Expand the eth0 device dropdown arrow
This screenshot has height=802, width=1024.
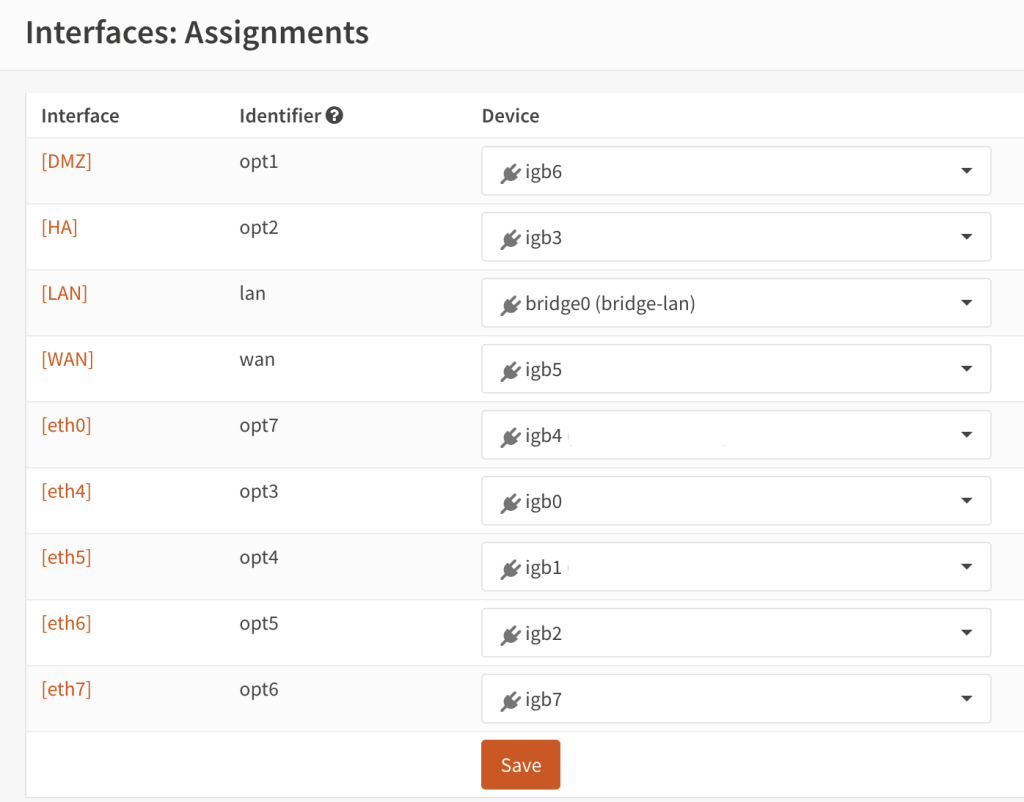click(x=967, y=435)
